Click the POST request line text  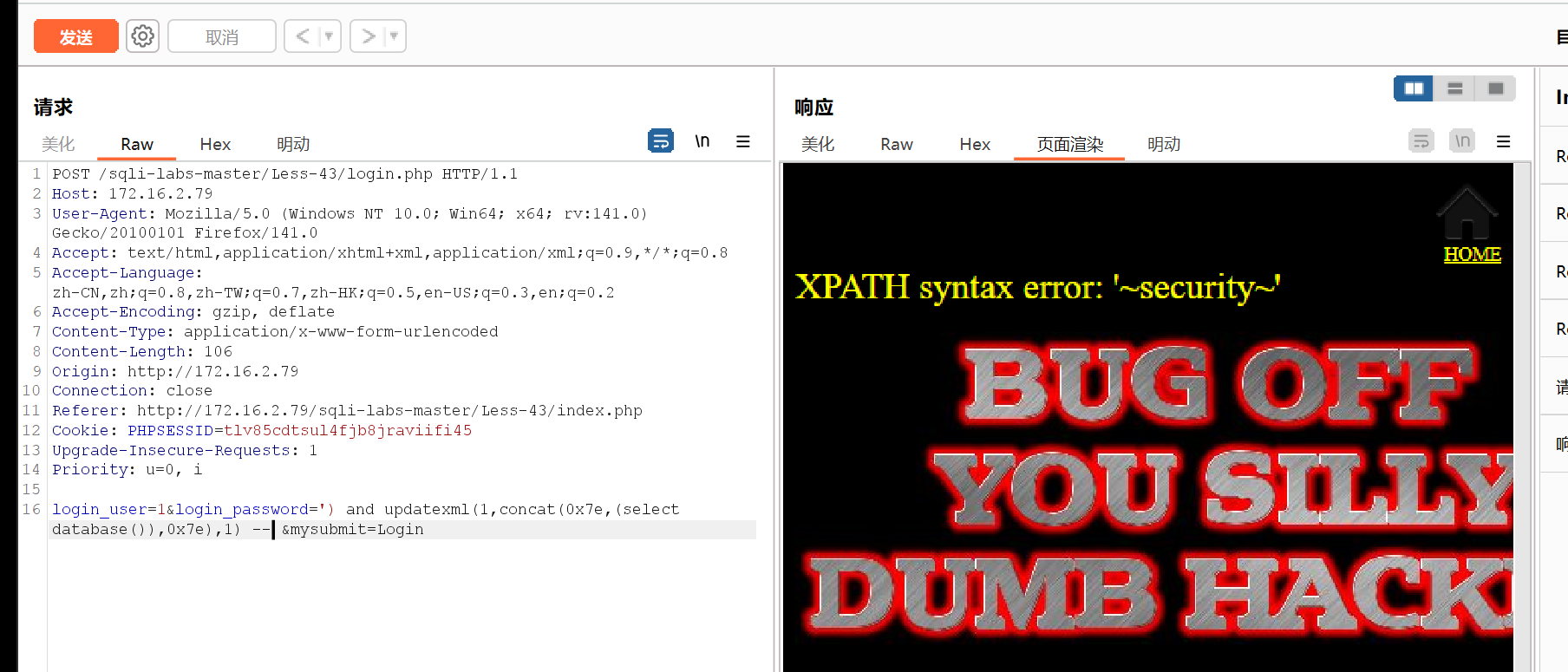pos(284,173)
